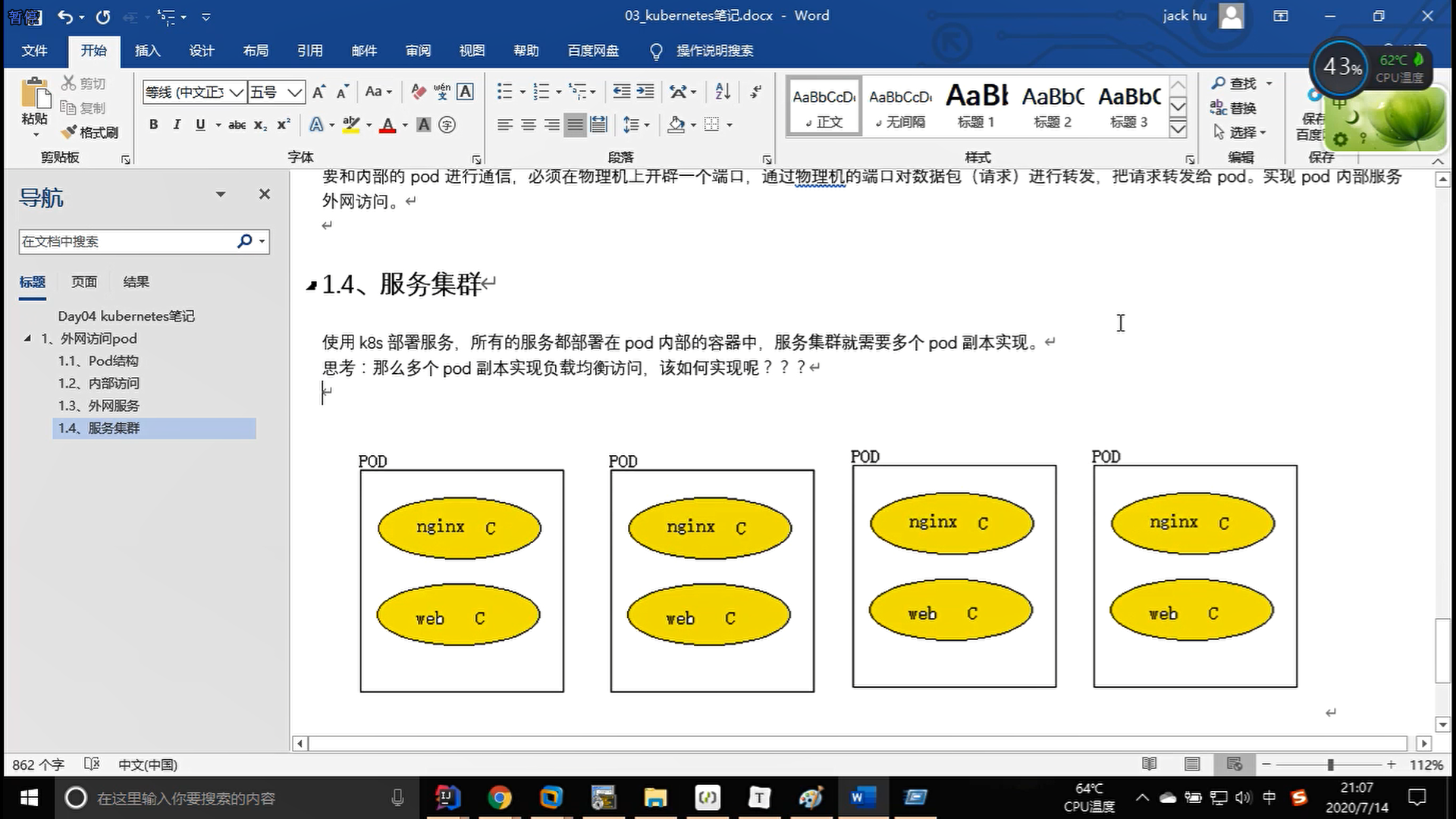Viewport: 1456px width, 819px height.
Task: Collapse the 1、外网访问pod heading in navigation
Action: (x=27, y=338)
